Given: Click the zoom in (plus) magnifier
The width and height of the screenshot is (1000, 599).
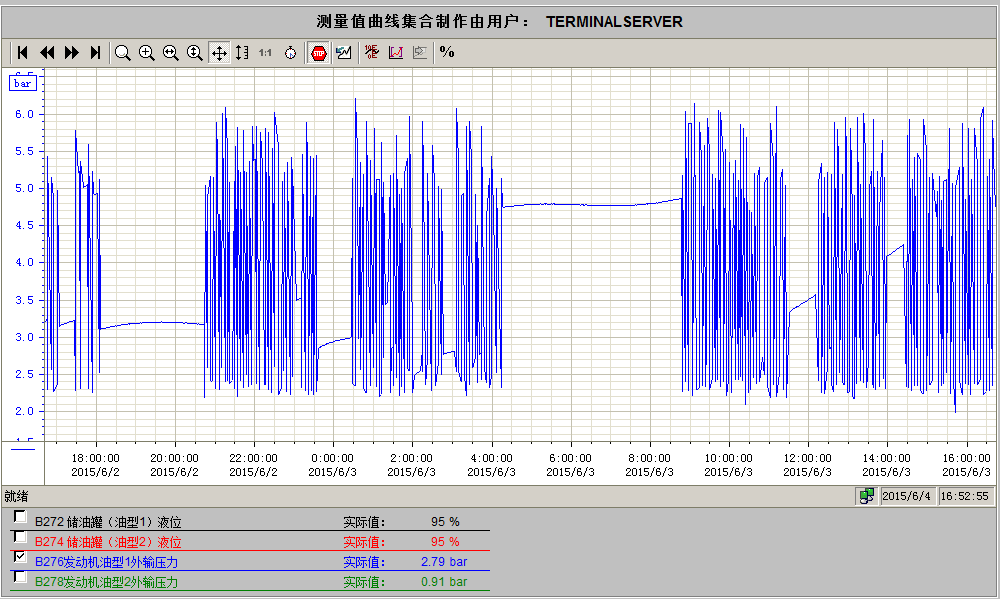Looking at the screenshot, I should [x=147, y=52].
